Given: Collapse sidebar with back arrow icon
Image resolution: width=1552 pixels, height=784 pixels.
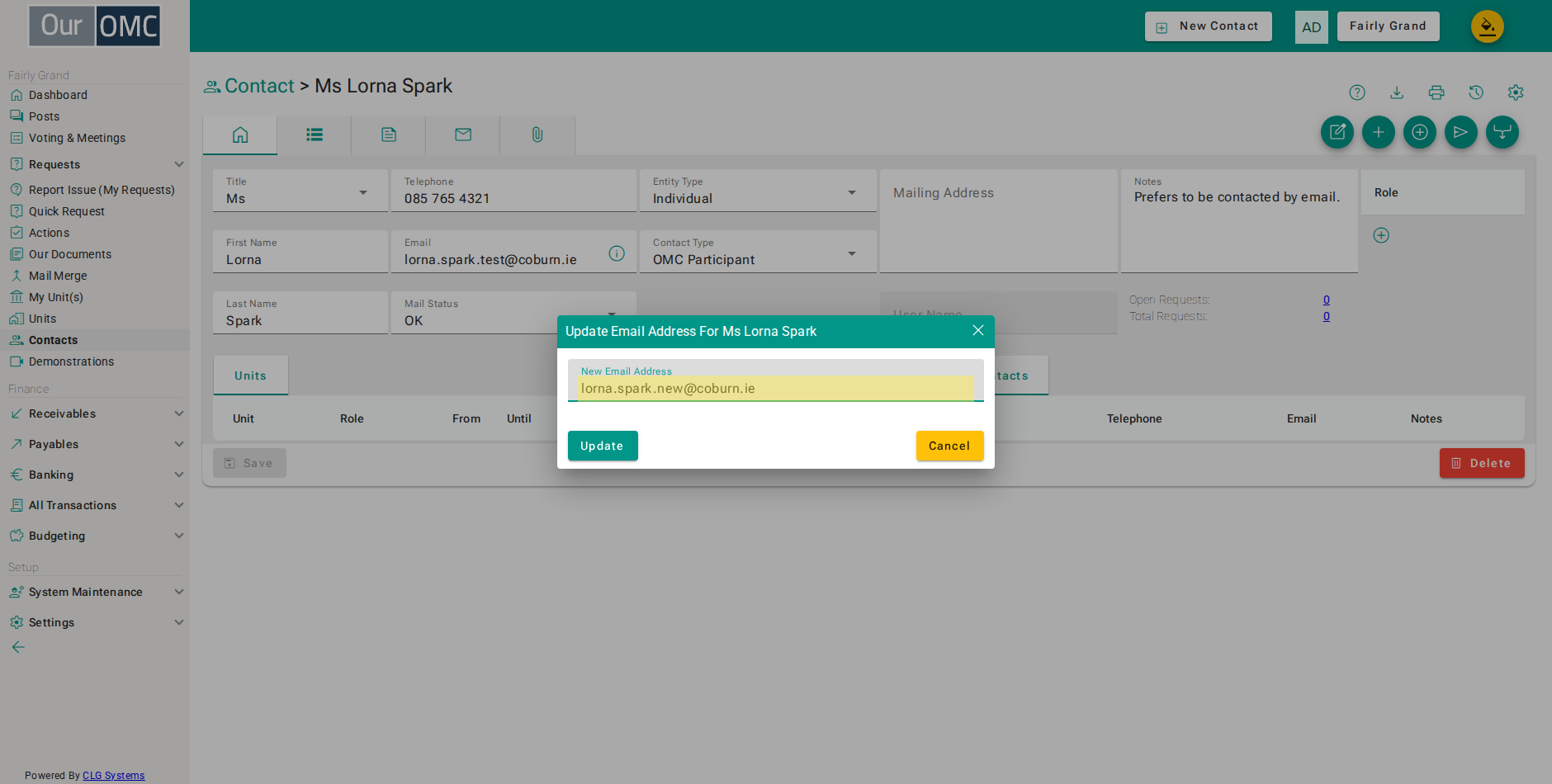Looking at the screenshot, I should point(18,647).
